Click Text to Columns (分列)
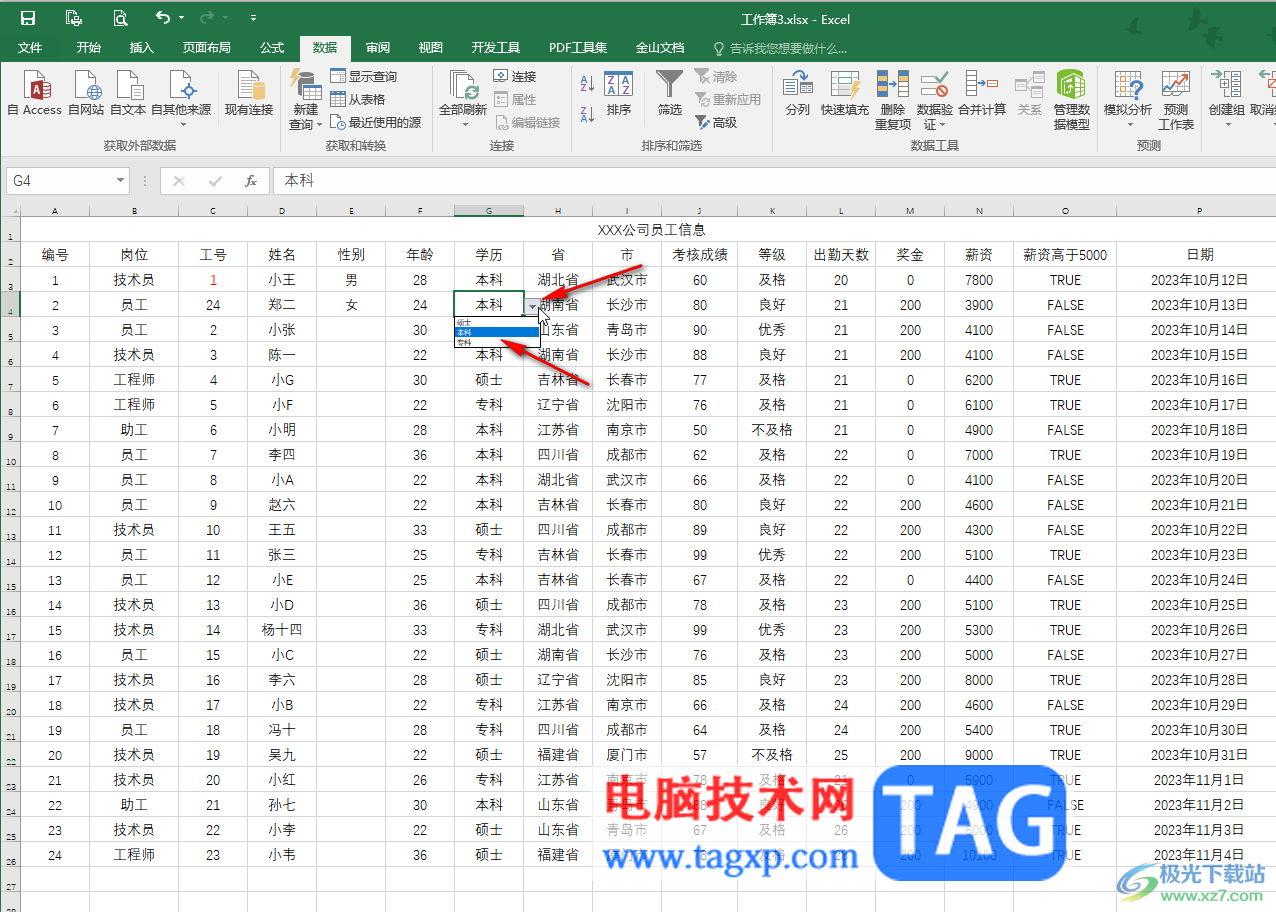 [x=797, y=94]
